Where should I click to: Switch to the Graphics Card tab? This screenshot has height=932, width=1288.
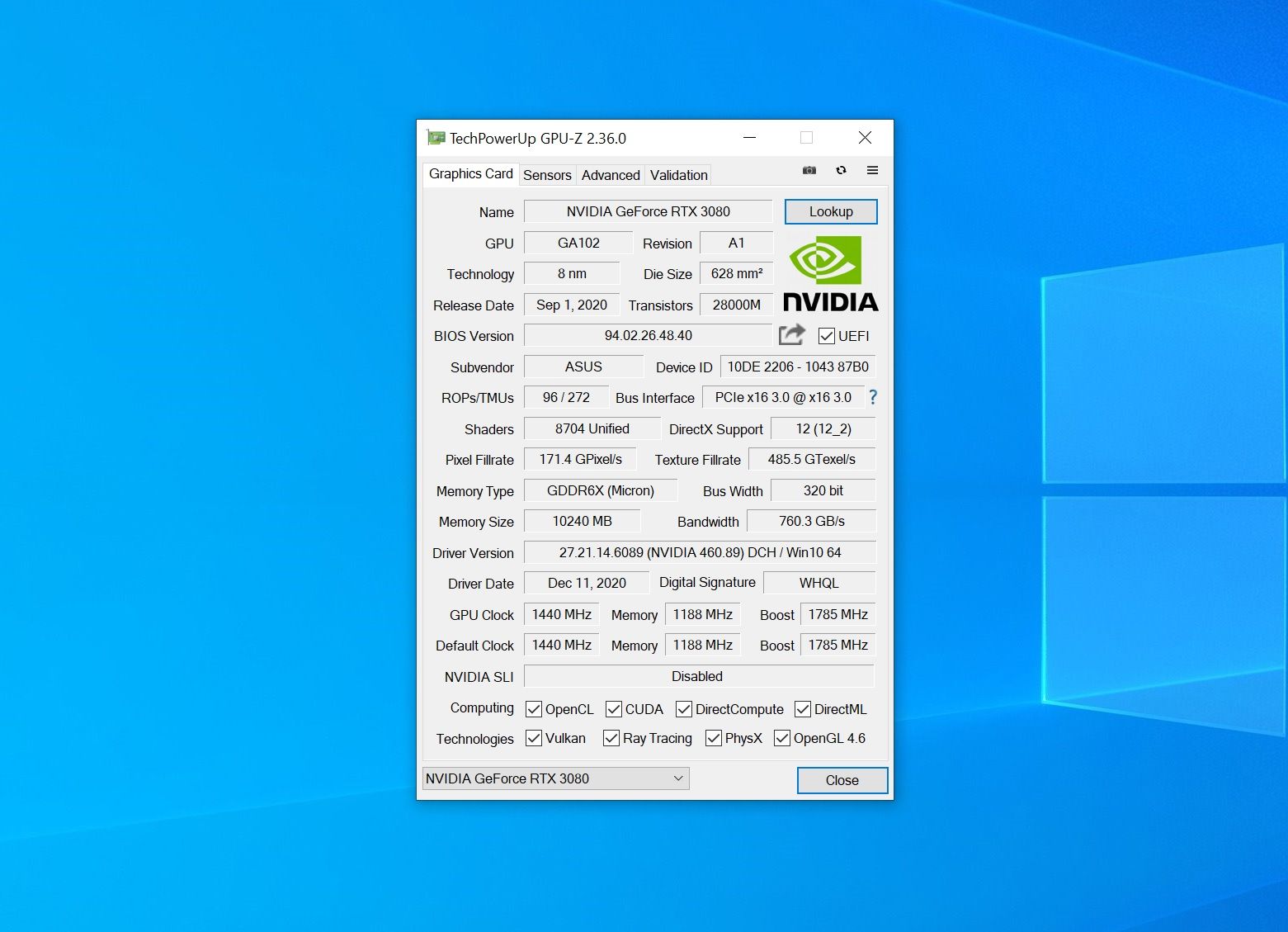[x=470, y=173]
